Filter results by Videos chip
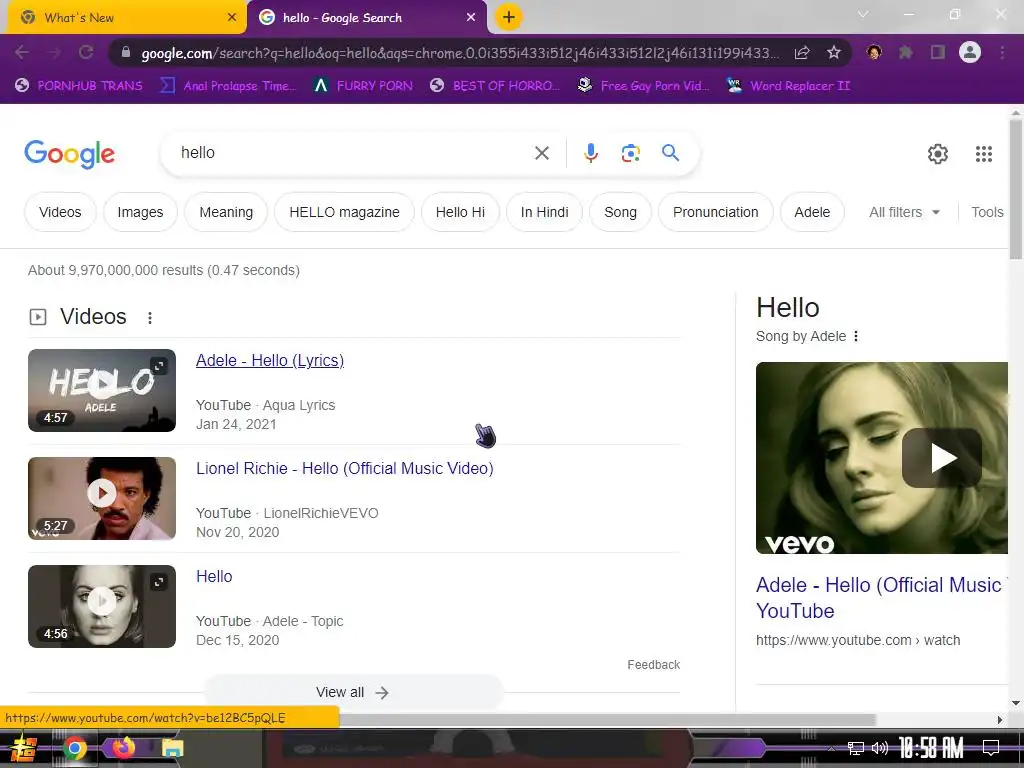The image size is (1024, 768). pyautogui.click(x=60, y=212)
